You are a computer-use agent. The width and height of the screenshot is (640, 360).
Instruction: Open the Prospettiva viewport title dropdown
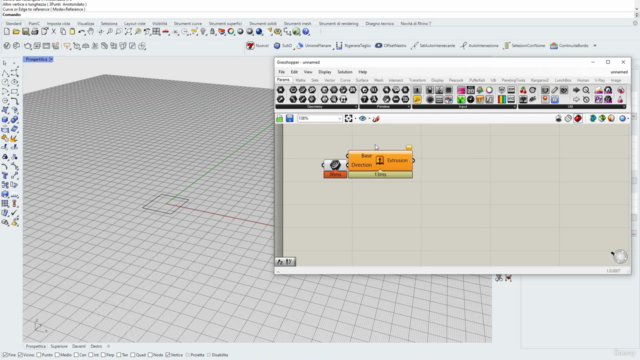(51, 60)
